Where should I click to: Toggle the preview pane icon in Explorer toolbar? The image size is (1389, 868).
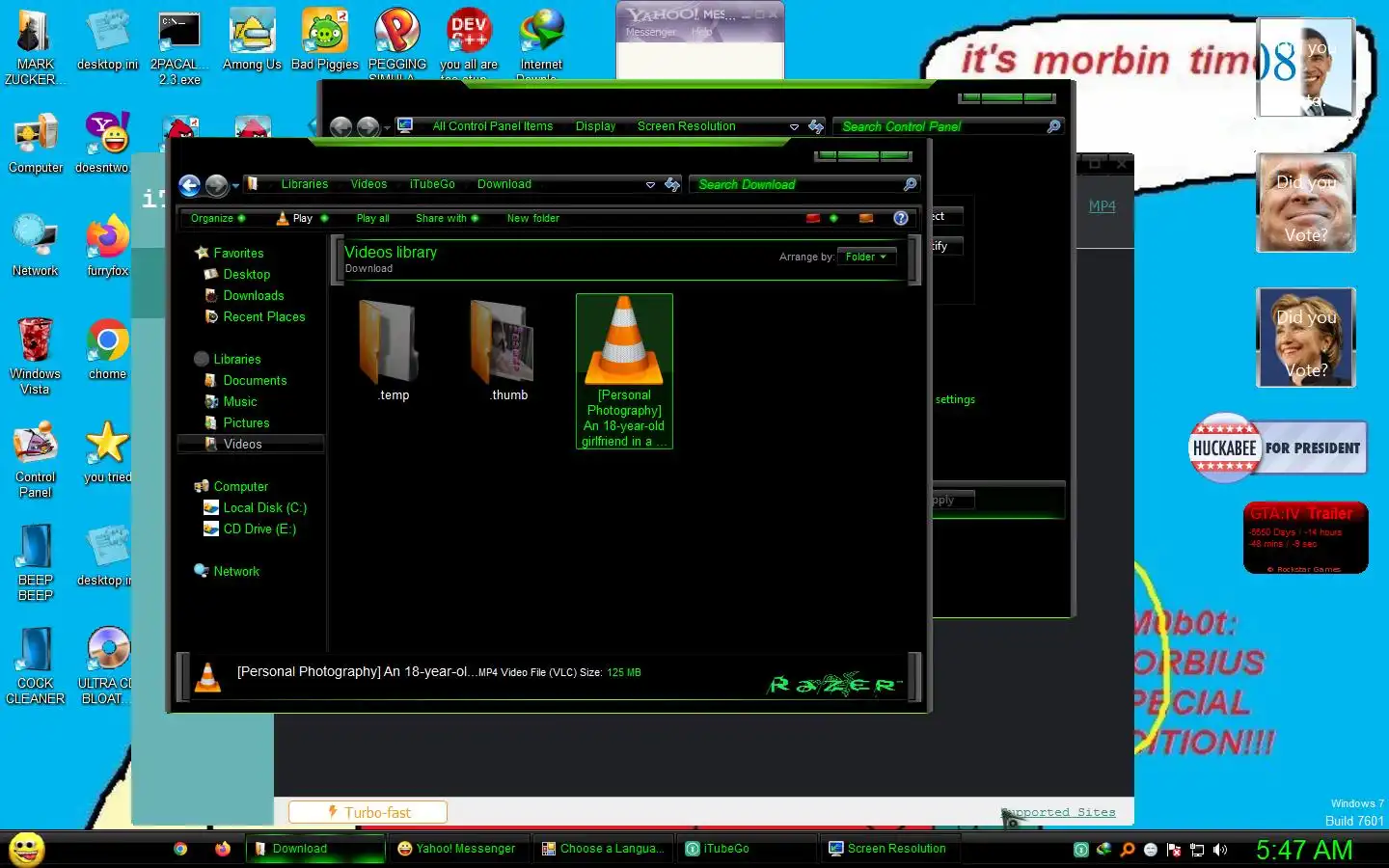866,218
